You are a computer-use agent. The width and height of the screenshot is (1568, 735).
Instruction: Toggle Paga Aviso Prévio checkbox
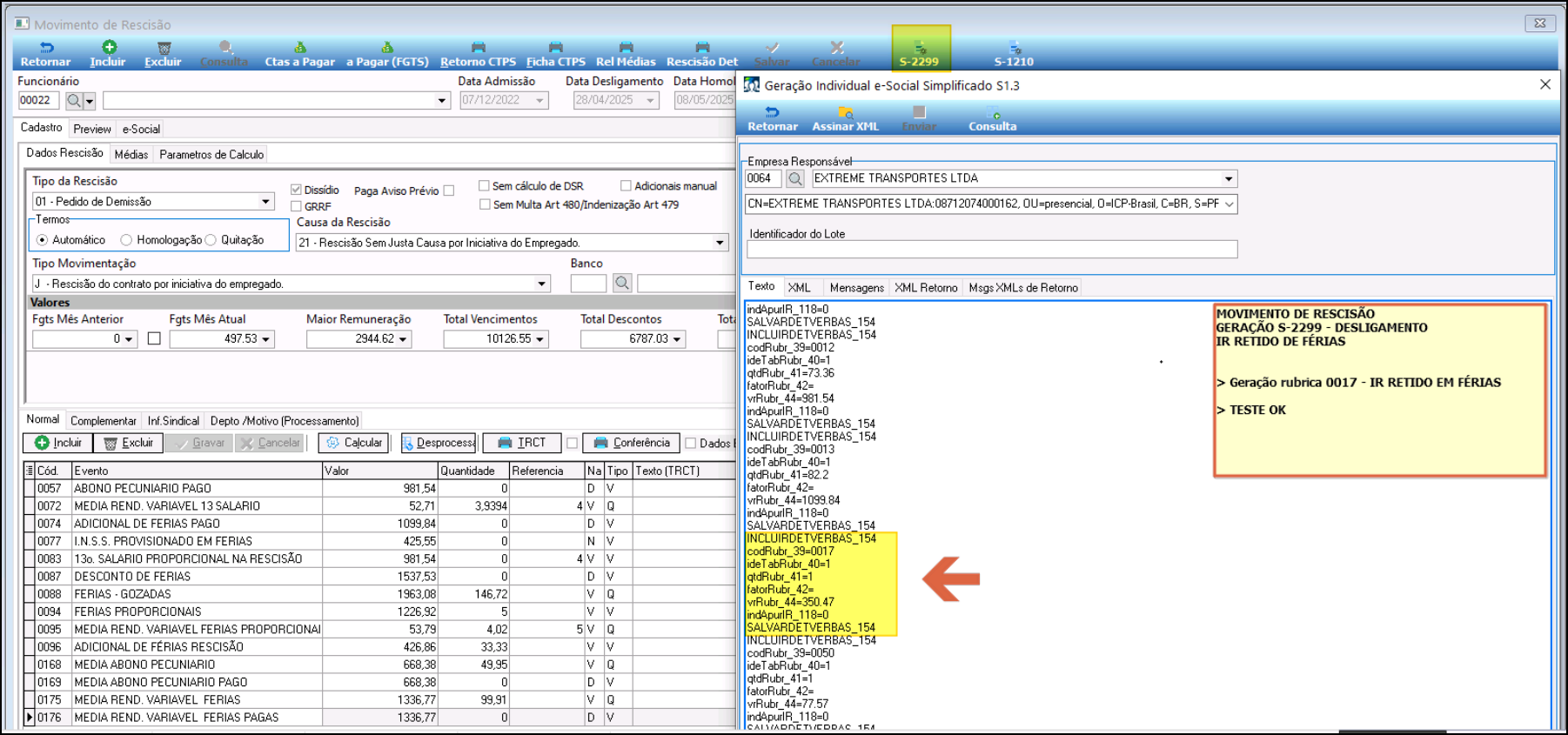click(449, 190)
